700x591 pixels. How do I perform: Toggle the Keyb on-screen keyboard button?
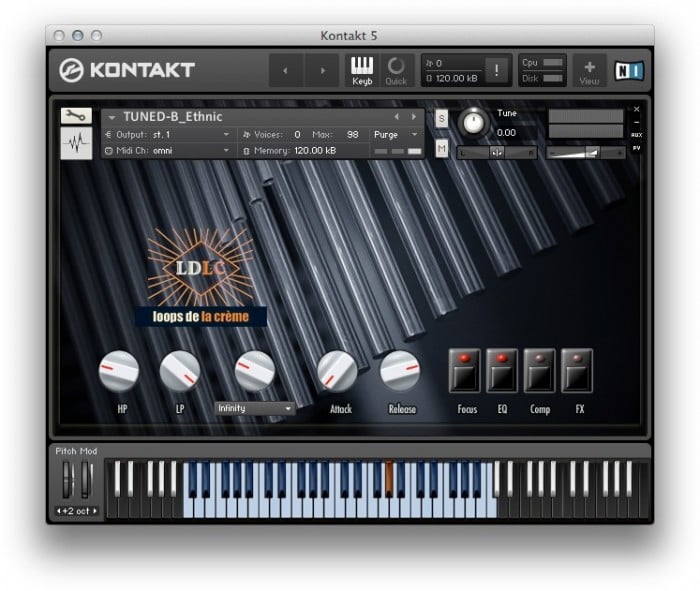click(x=362, y=71)
